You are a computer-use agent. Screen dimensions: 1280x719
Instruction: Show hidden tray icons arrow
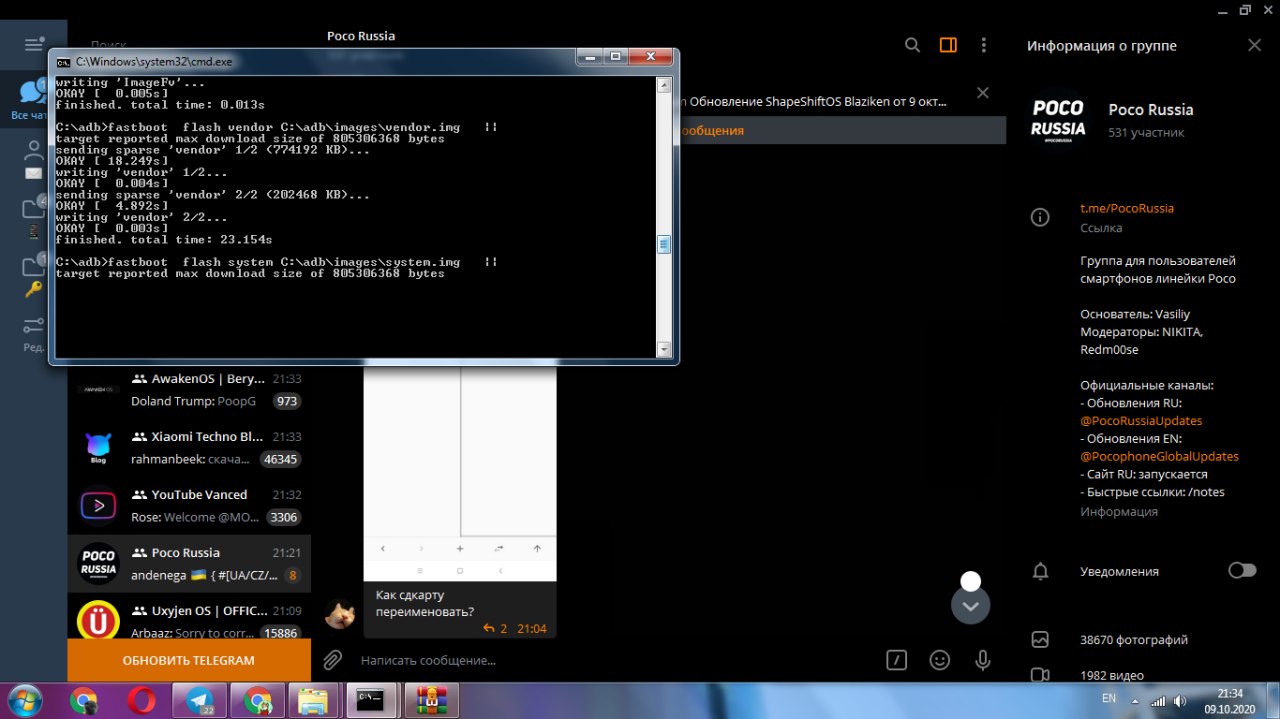click(x=1136, y=700)
